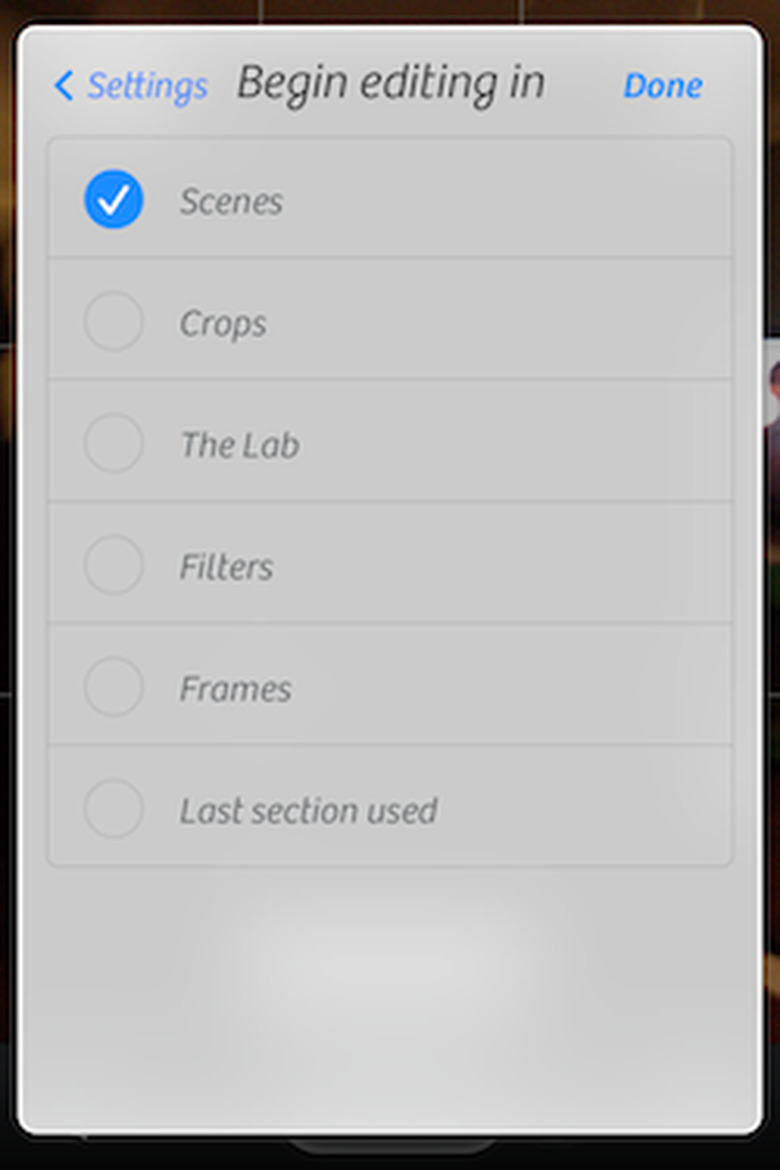
Task: Tap the Crops option label
Action: [223, 324]
